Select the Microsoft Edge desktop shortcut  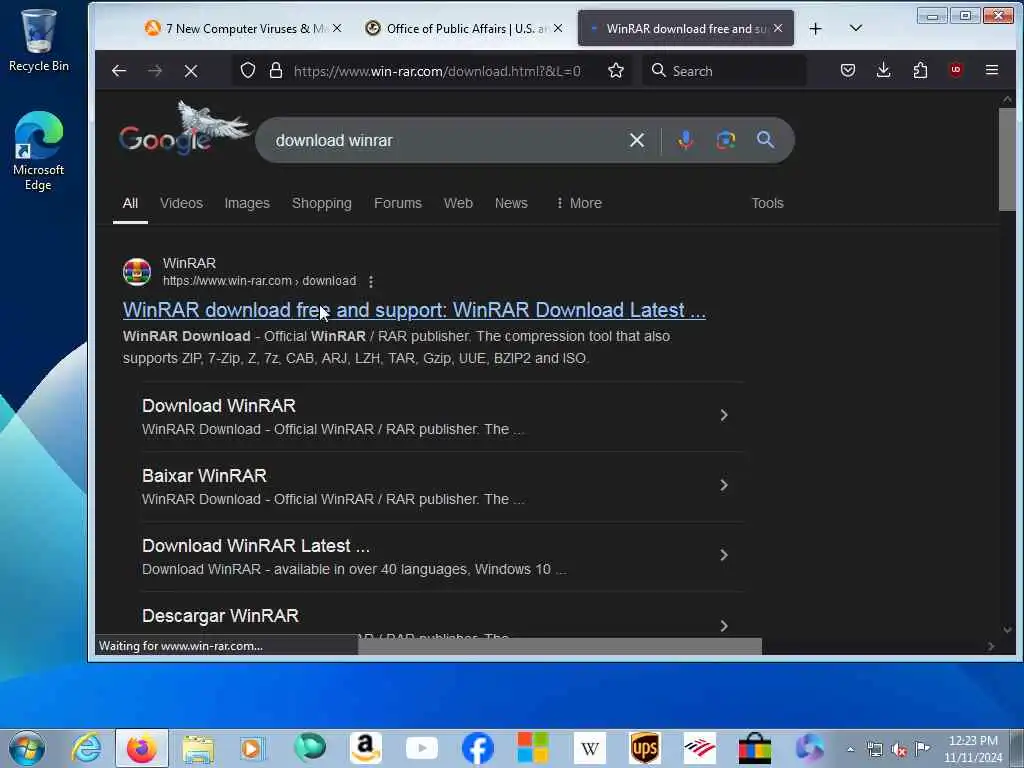(39, 152)
